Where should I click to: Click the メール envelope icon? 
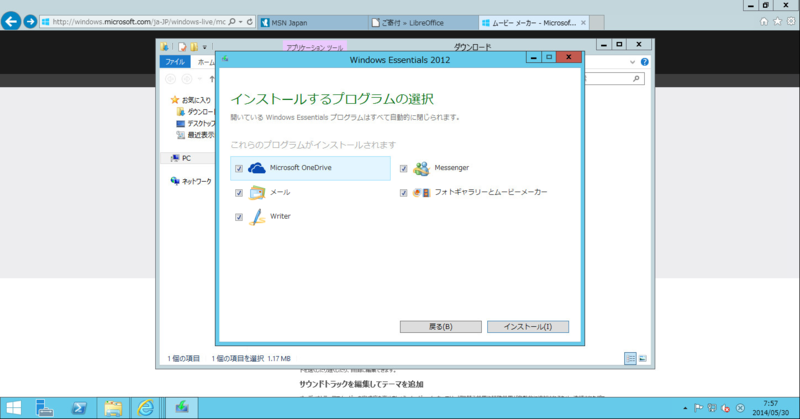(257, 192)
